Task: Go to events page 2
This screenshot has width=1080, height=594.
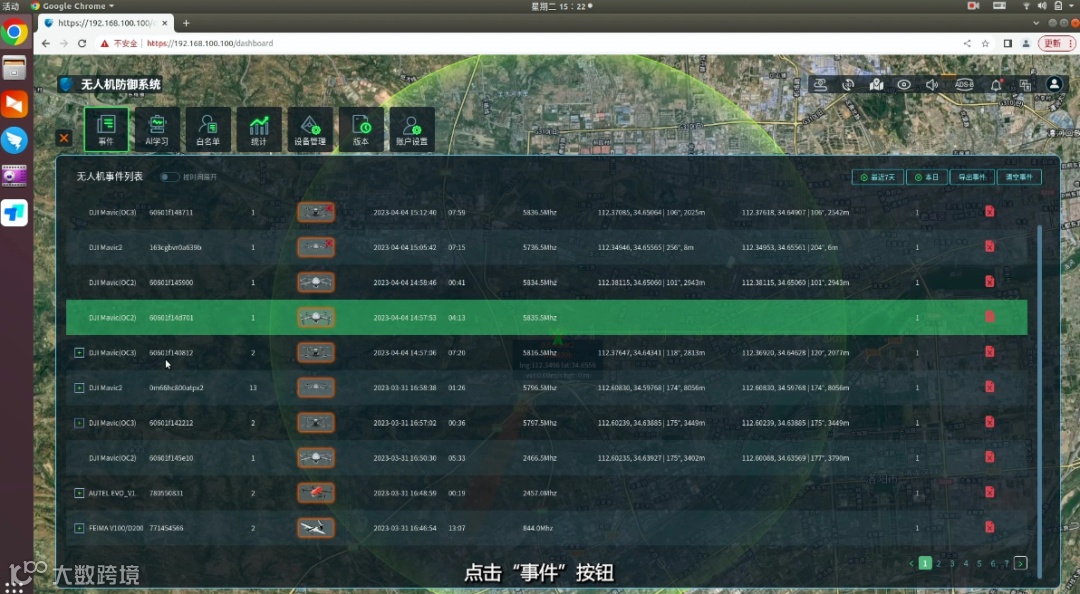Action: point(939,564)
